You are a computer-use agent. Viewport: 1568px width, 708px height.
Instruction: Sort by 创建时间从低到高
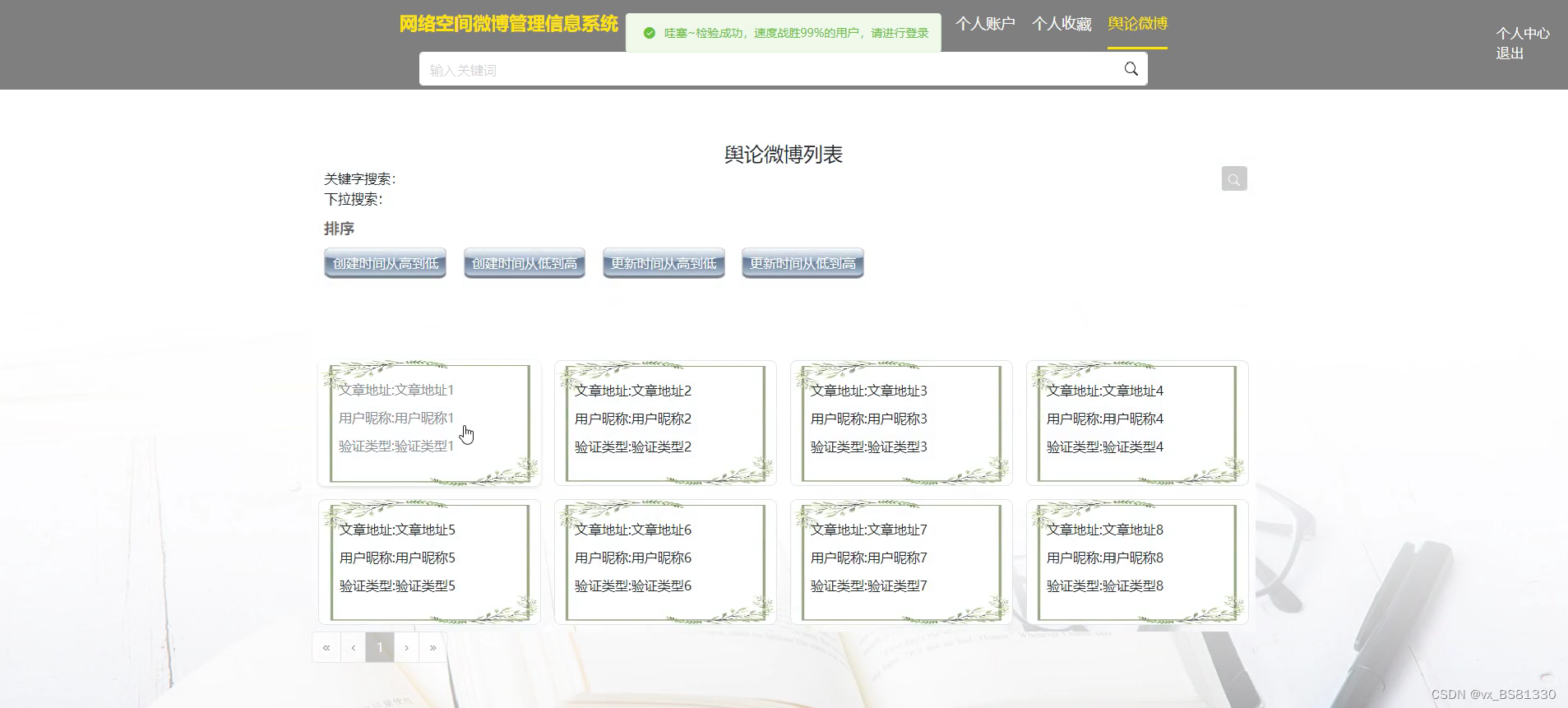coord(525,263)
